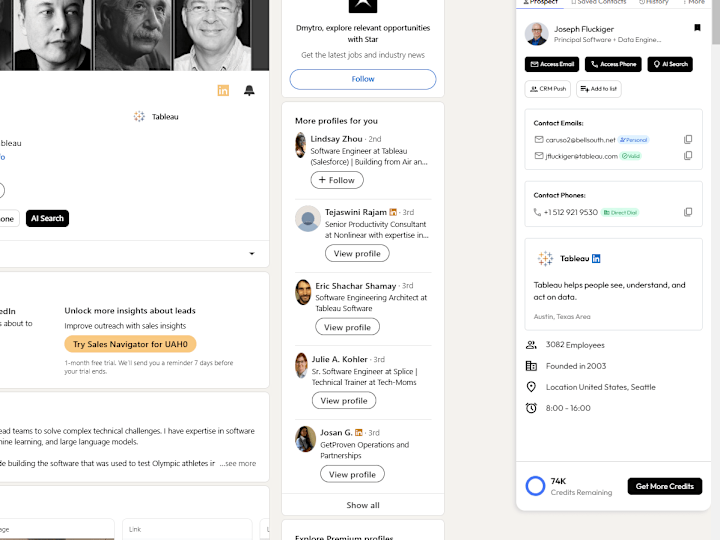
Task: View Josan G.'s profile
Action: (352, 474)
